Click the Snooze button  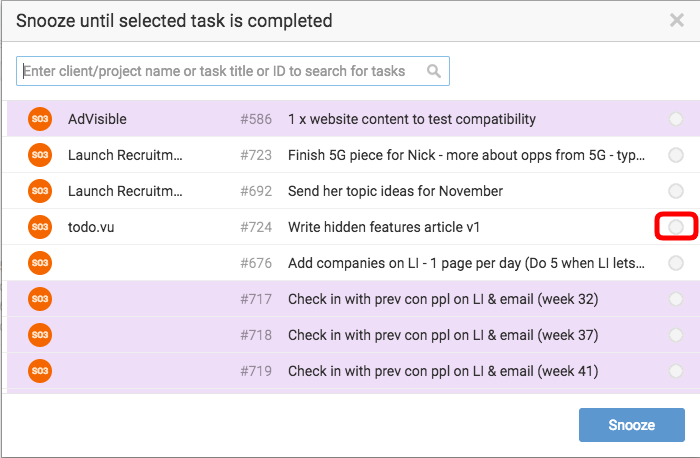(632, 425)
